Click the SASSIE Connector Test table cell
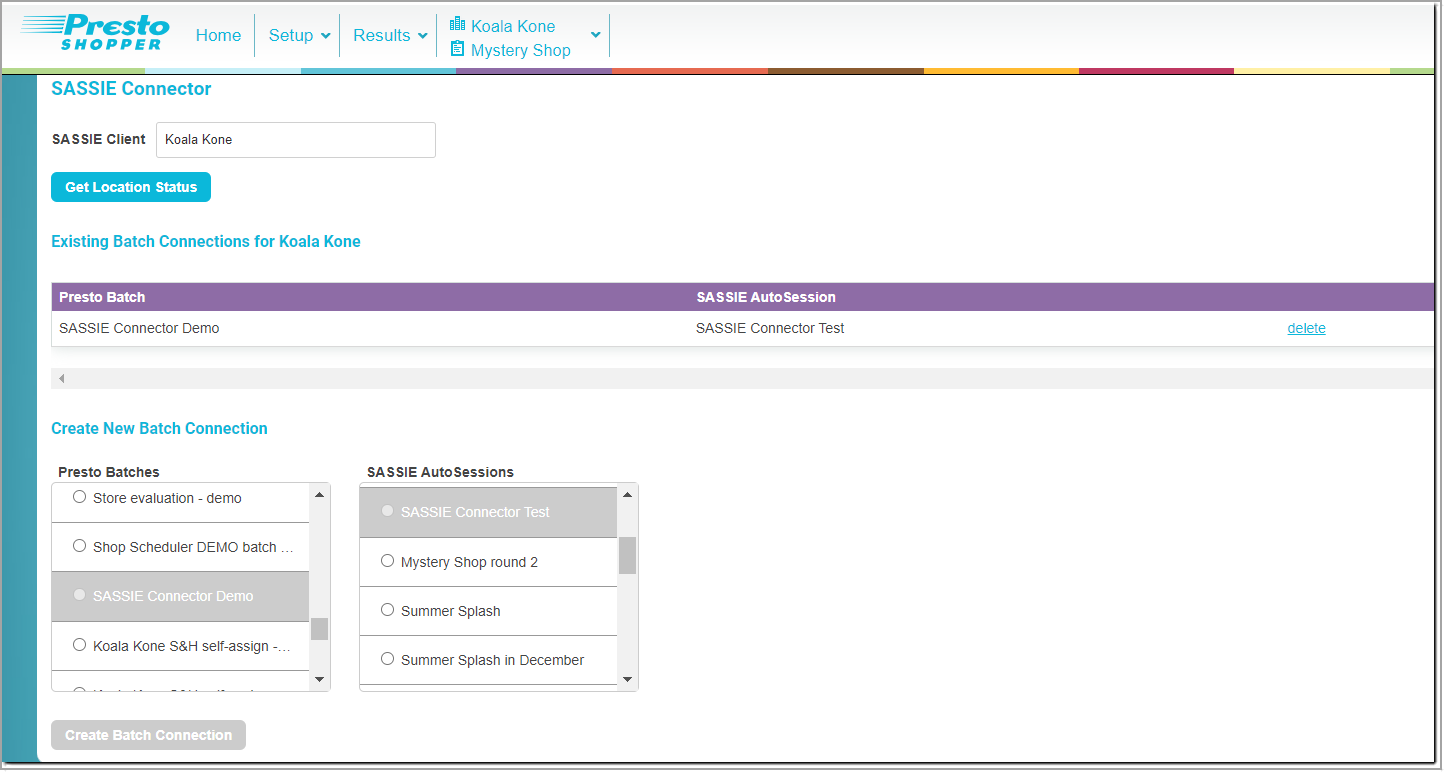 [770, 328]
